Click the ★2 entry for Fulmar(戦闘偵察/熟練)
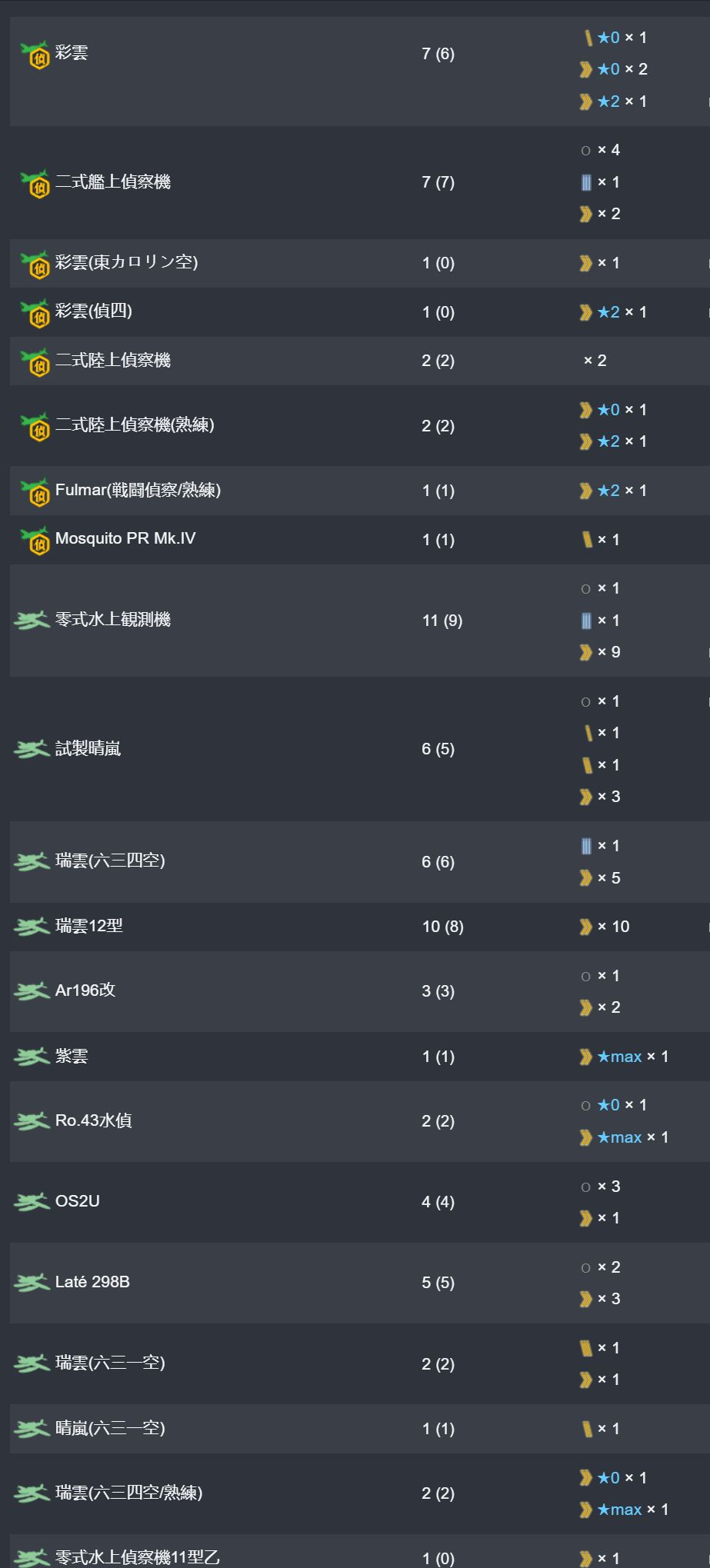710x1568 pixels. click(608, 491)
